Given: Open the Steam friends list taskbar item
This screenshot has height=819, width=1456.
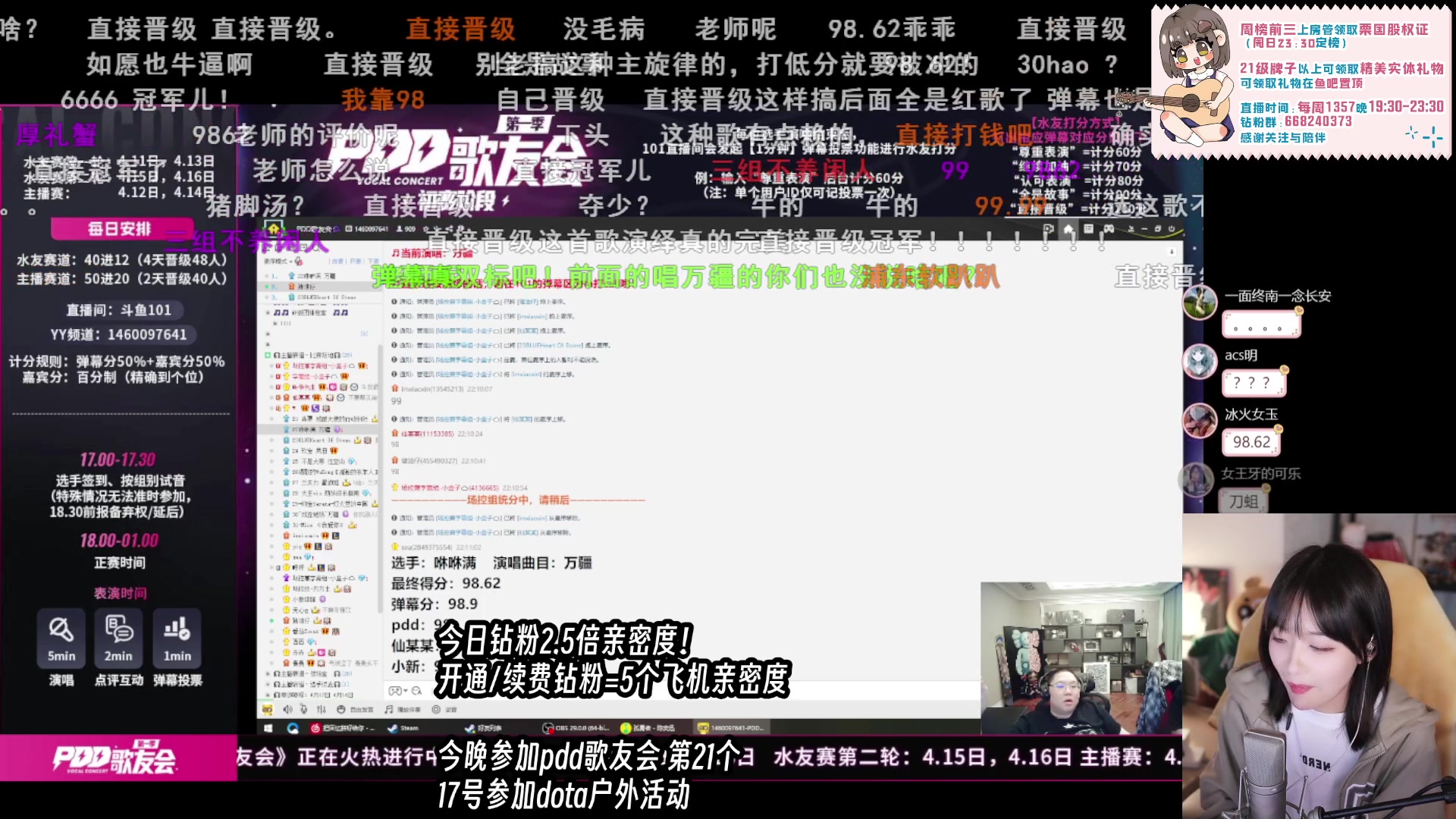Looking at the screenshot, I should pos(482,728).
